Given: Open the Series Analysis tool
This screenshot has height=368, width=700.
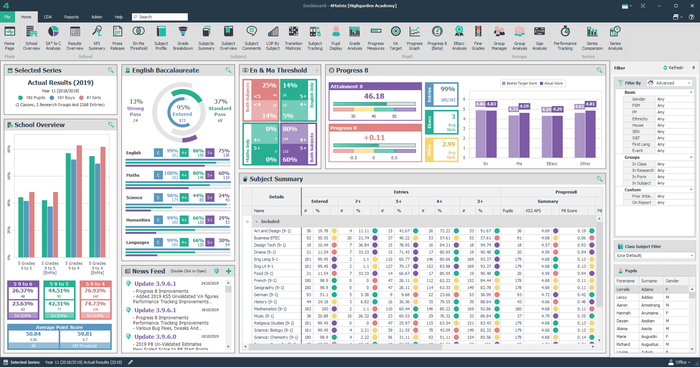Looking at the screenshot, I should click(x=615, y=38).
